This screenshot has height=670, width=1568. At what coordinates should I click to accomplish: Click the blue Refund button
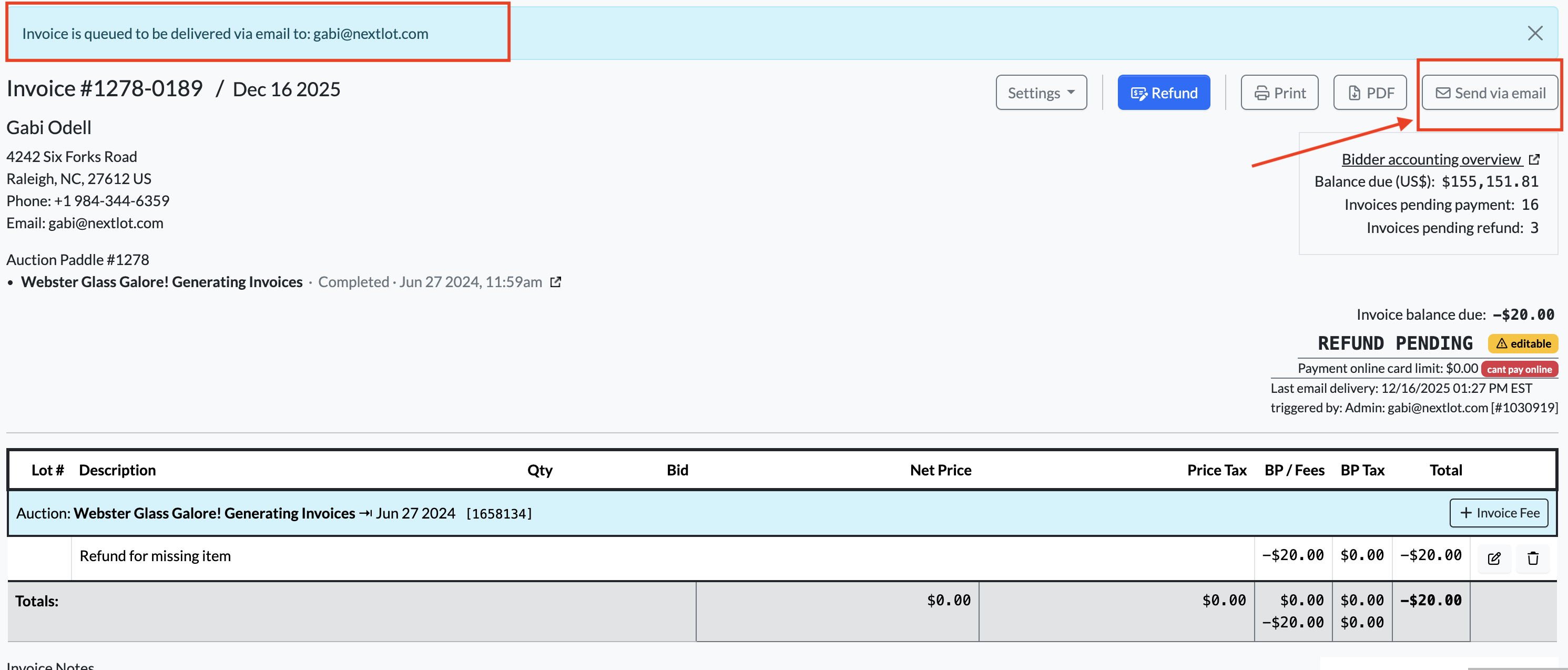[1163, 93]
